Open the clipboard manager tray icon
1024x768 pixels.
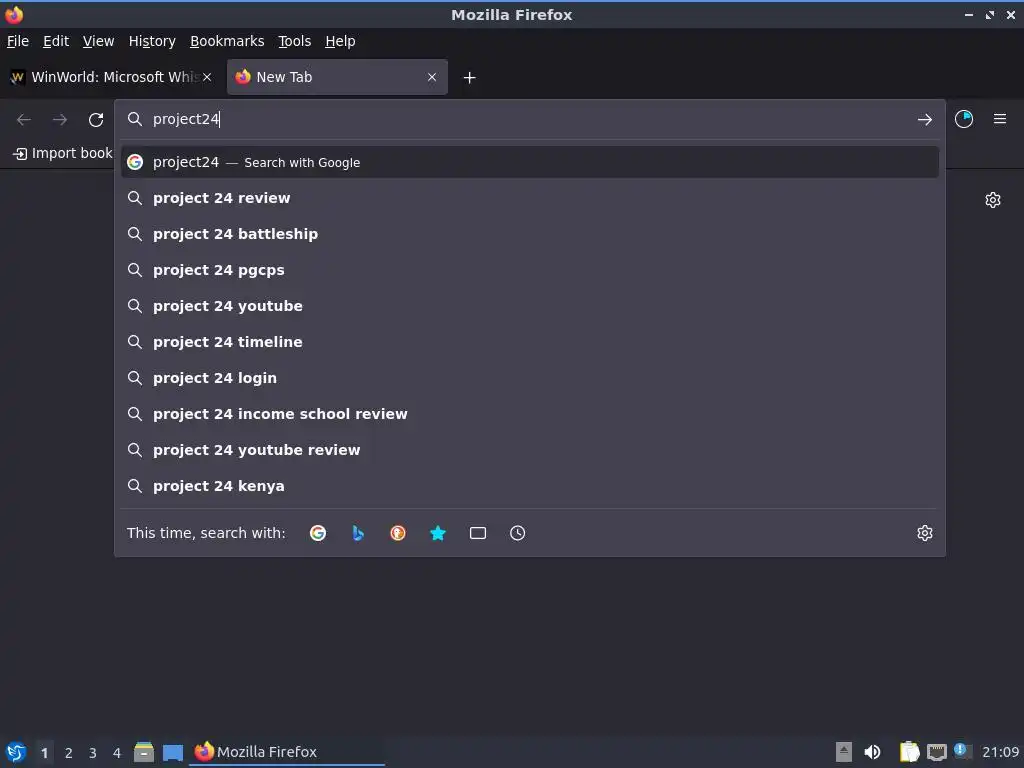pos(909,752)
